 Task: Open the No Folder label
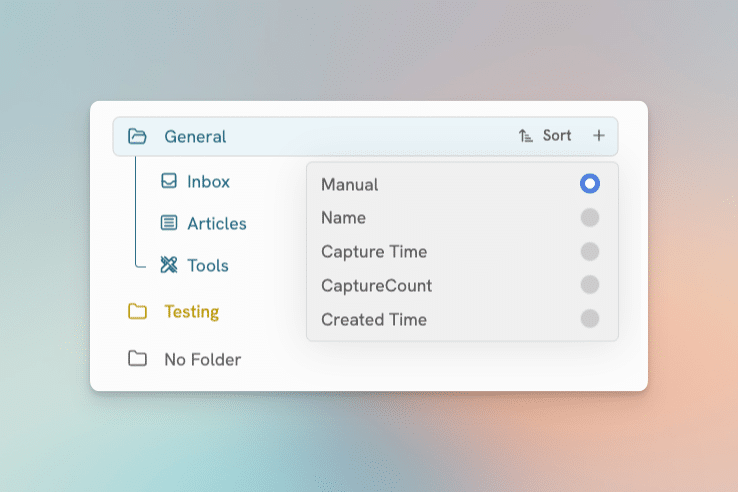202,359
